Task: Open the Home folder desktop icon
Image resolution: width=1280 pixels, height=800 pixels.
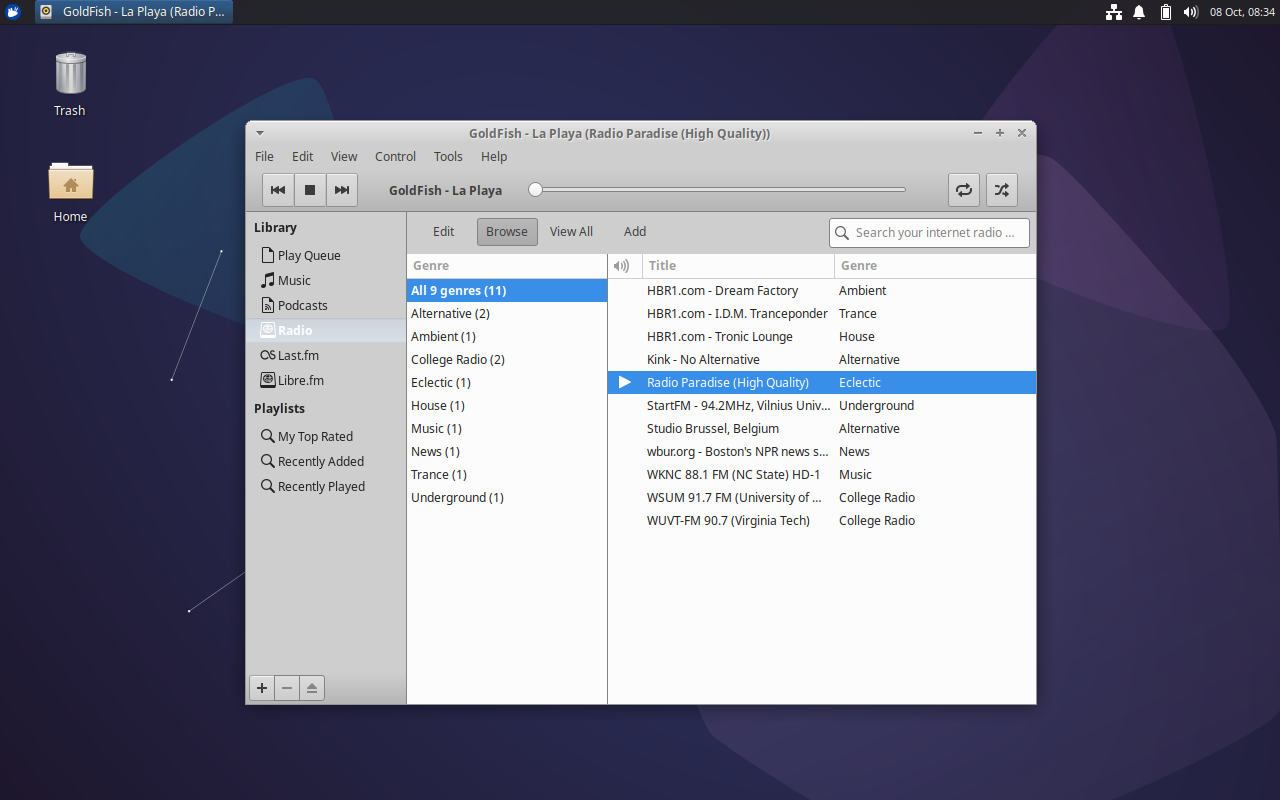Action: pos(70,190)
